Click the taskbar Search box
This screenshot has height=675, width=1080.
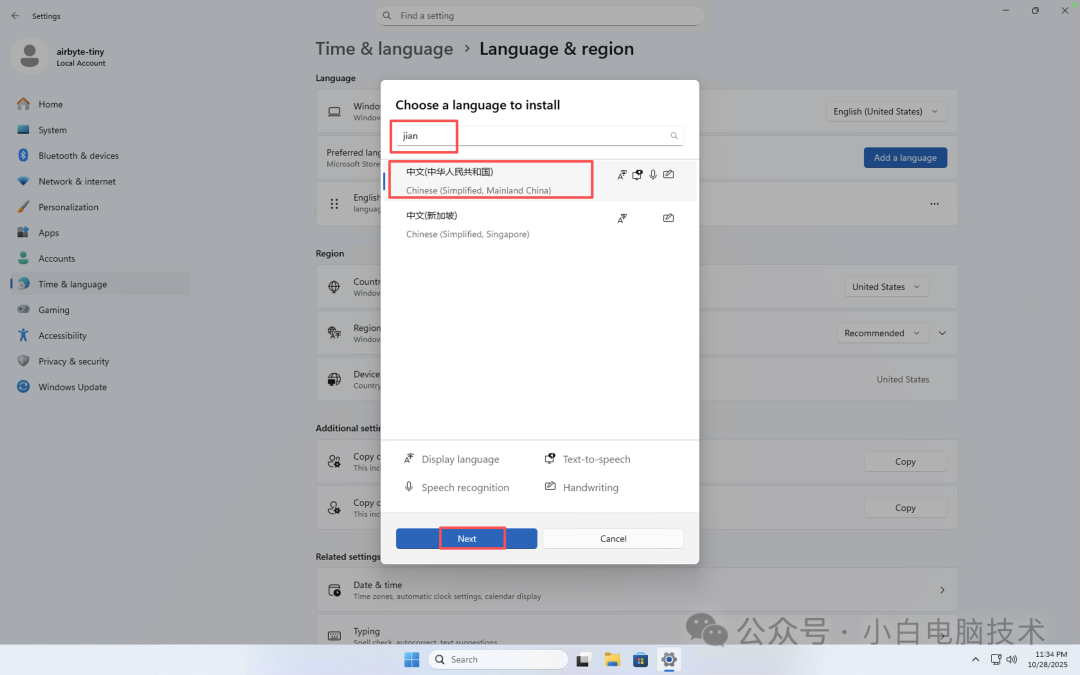click(498, 659)
